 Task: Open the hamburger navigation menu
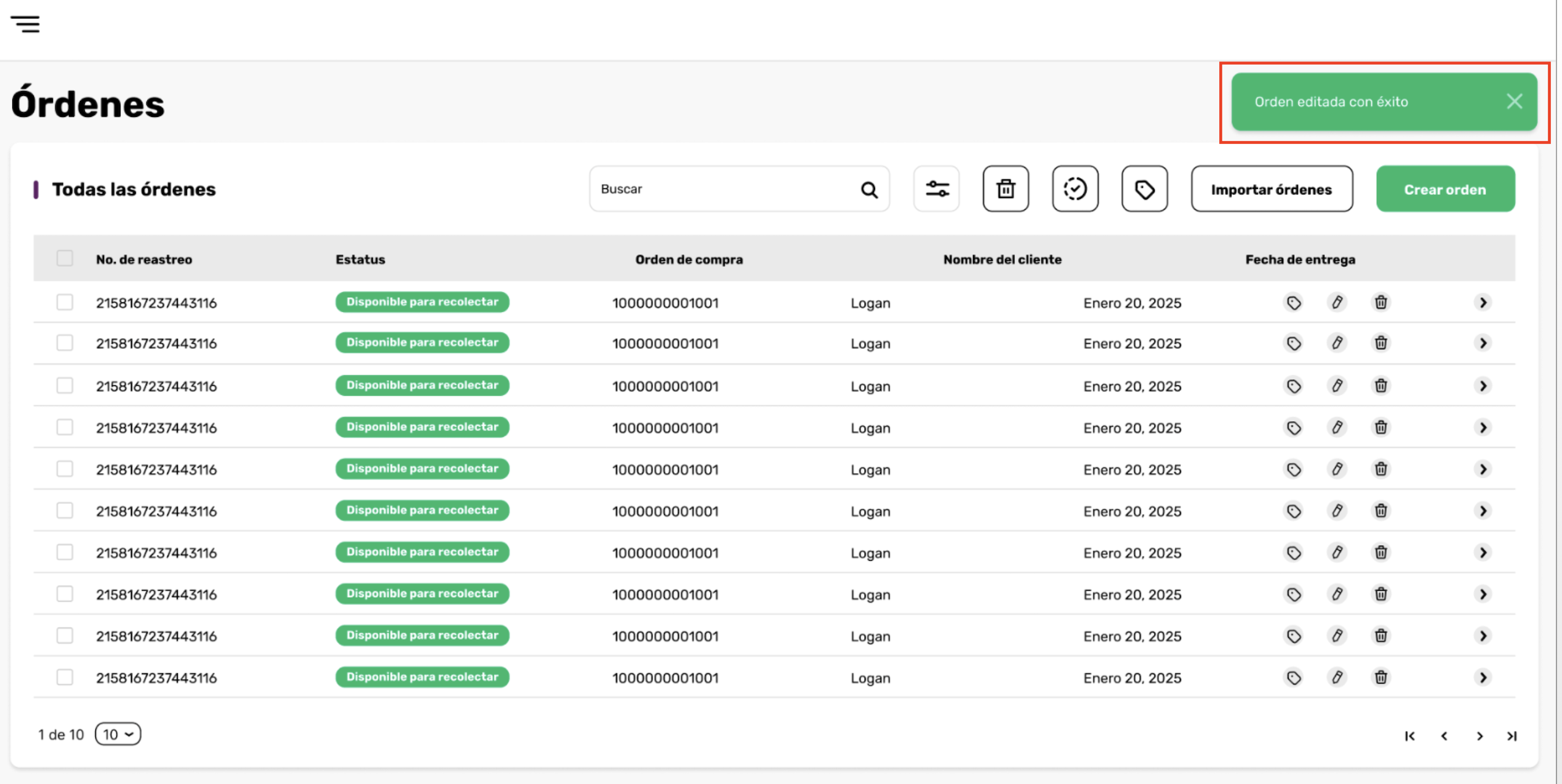tap(25, 24)
